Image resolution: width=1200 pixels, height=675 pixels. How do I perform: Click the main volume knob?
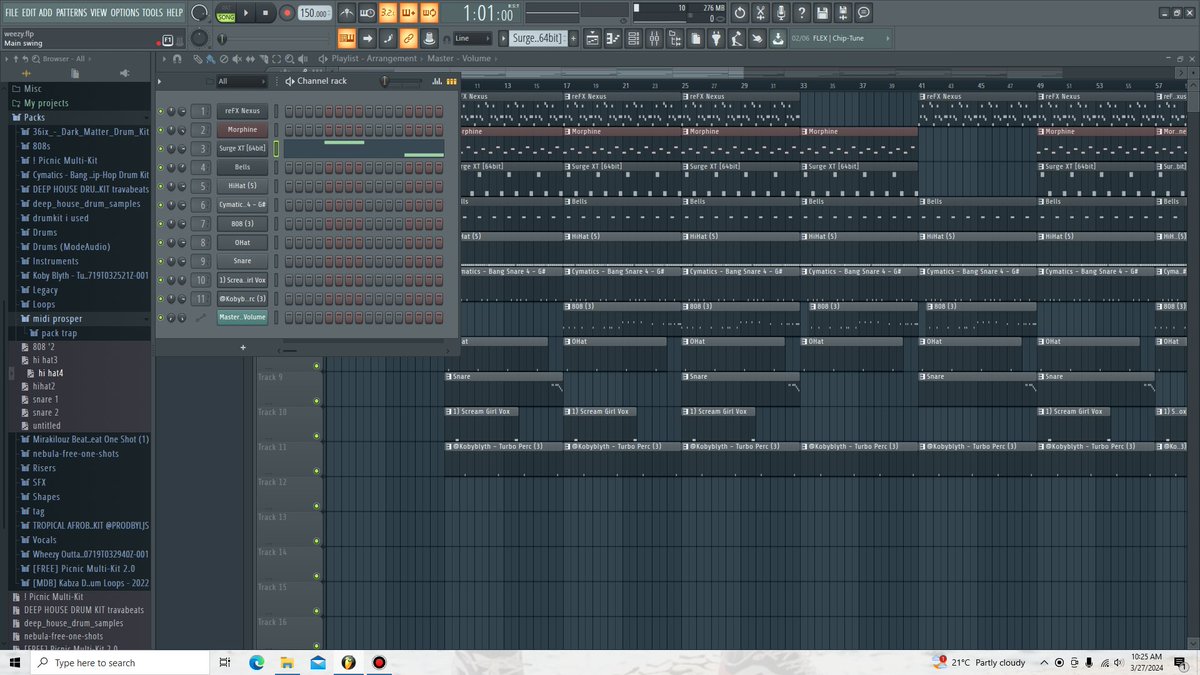pos(199,13)
